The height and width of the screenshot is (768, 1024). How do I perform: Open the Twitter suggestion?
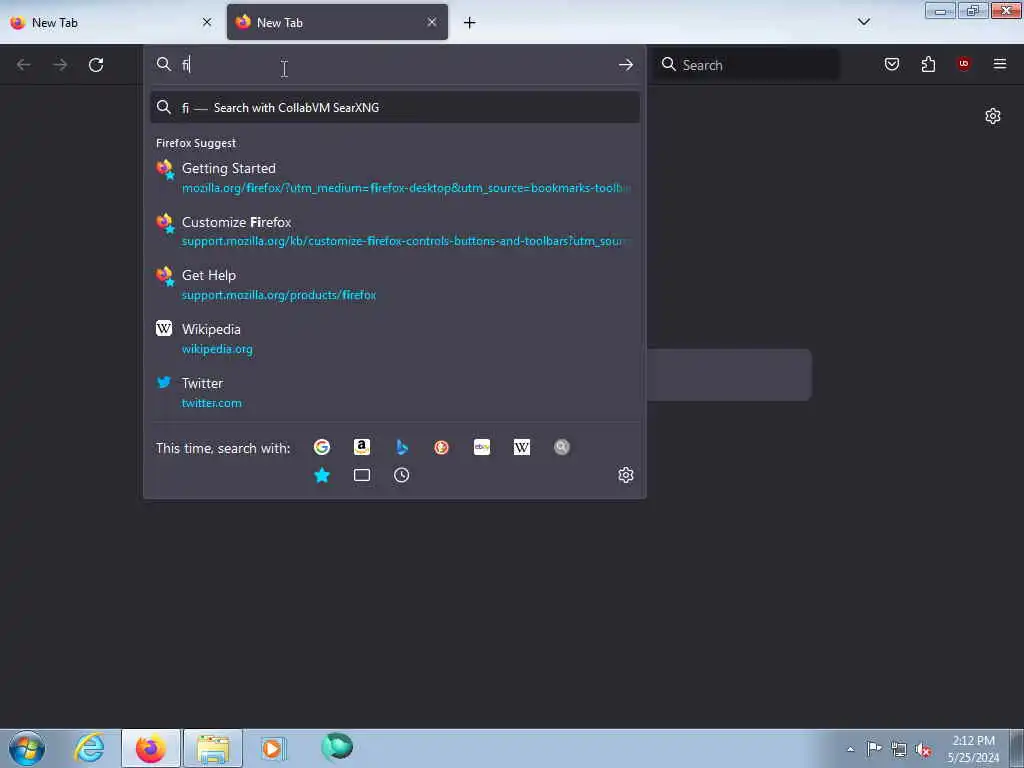pyautogui.click(x=394, y=392)
